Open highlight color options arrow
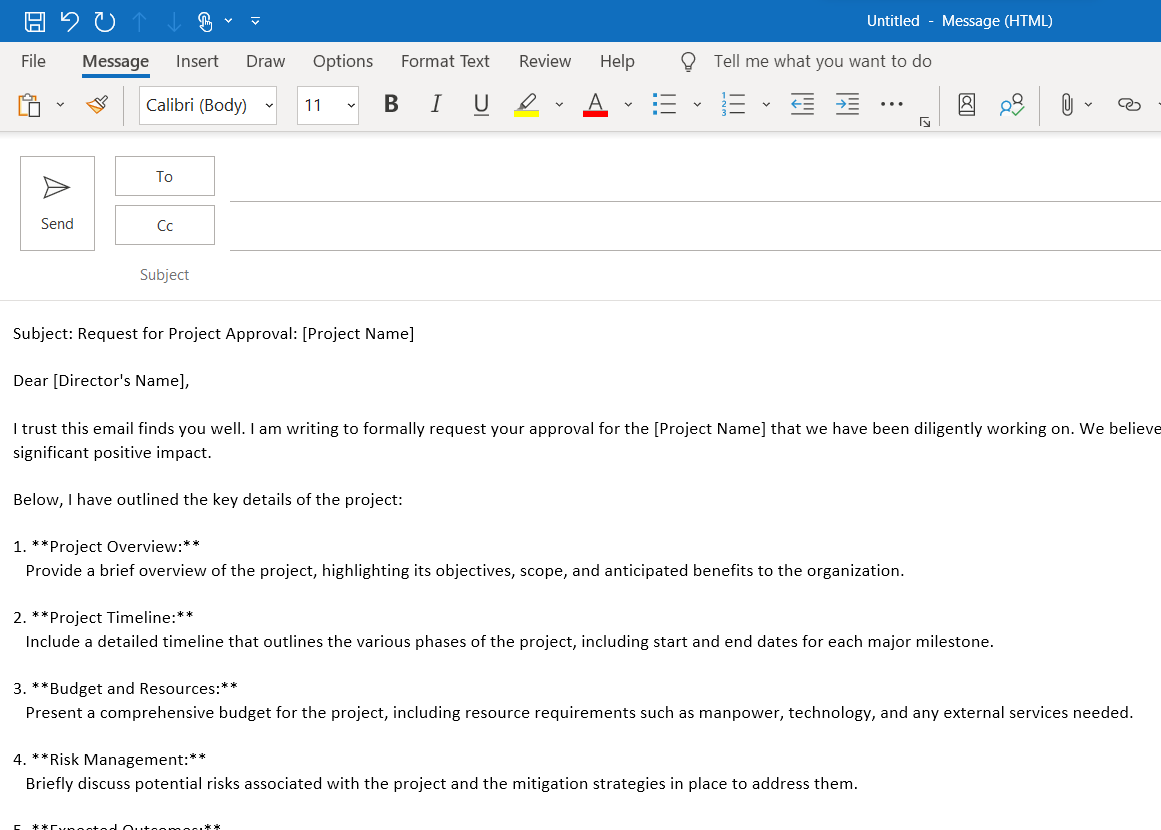 [559, 105]
